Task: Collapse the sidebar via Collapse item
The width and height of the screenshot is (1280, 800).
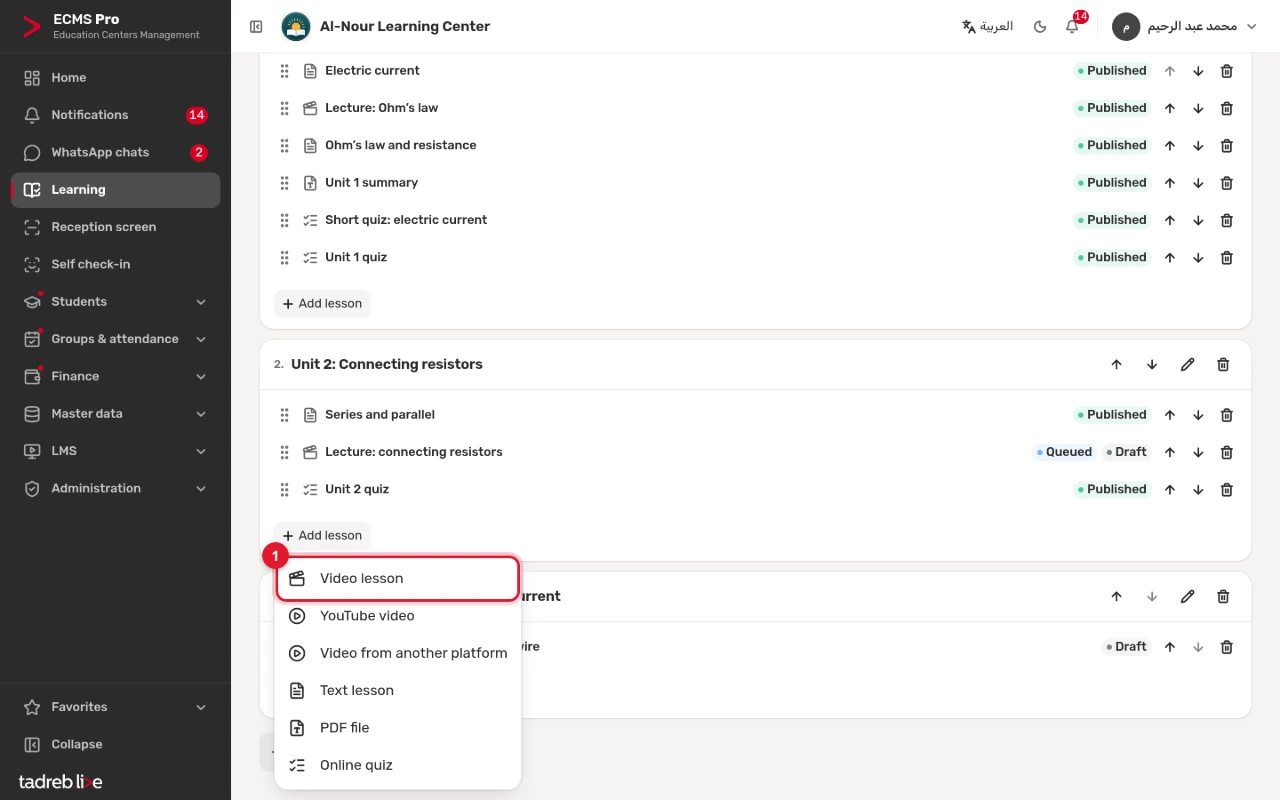Action: coord(115,745)
